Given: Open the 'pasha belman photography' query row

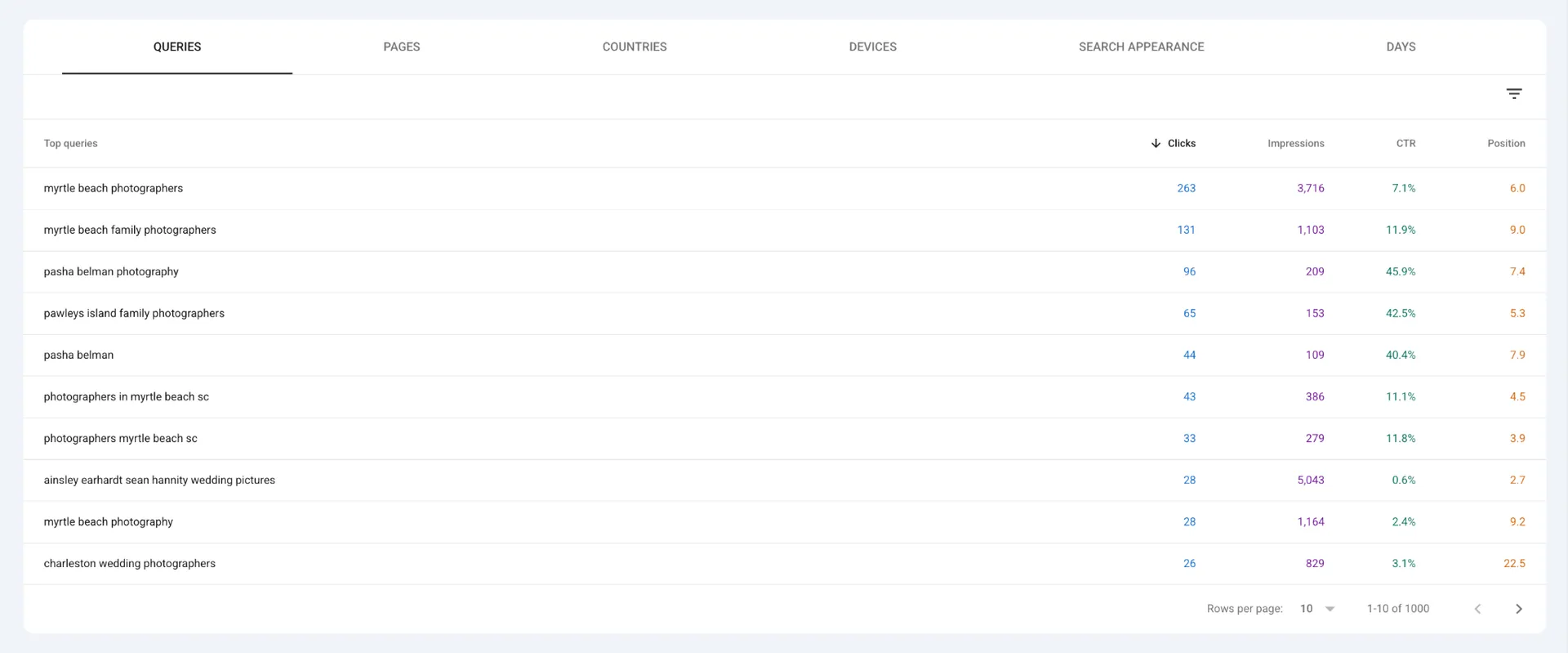Looking at the screenshot, I should click(x=111, y=271).
